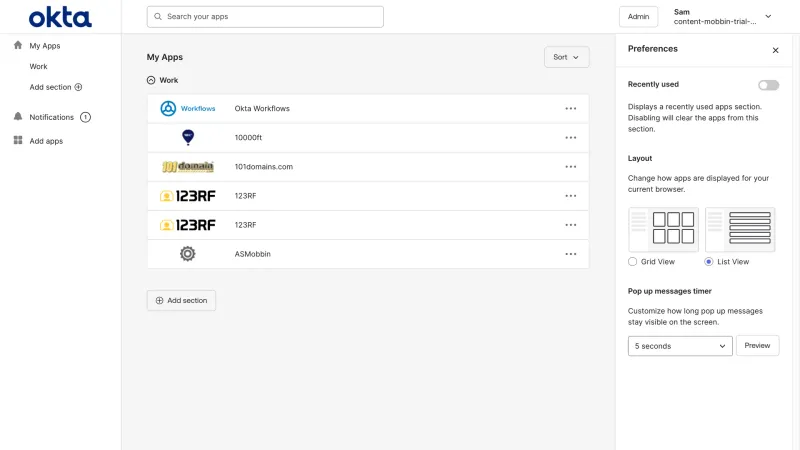This screenshot has width=800, height=450.
Task: Click the My Apps home icon
Action: 18,45
